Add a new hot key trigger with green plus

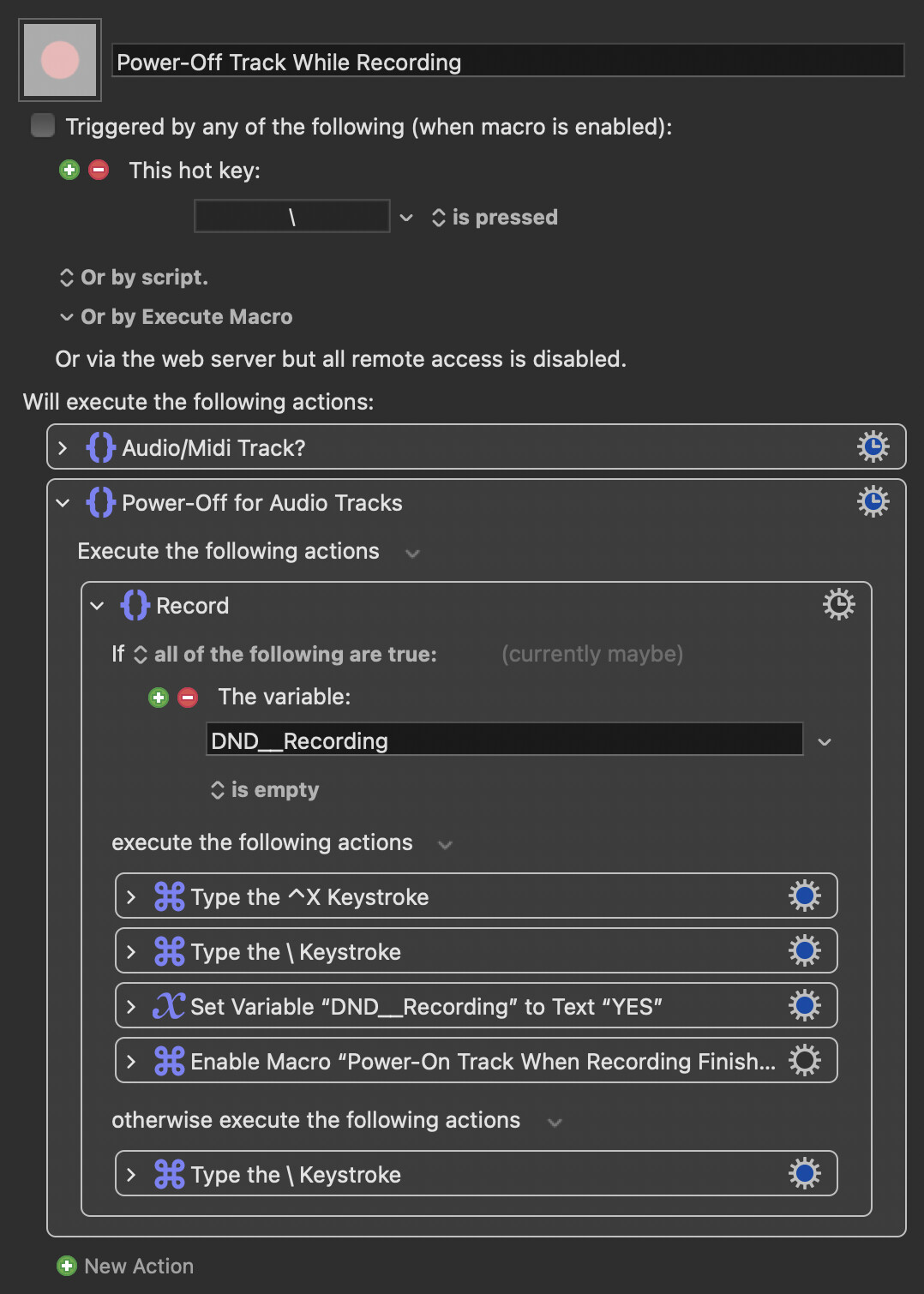[x=69, y=170]
